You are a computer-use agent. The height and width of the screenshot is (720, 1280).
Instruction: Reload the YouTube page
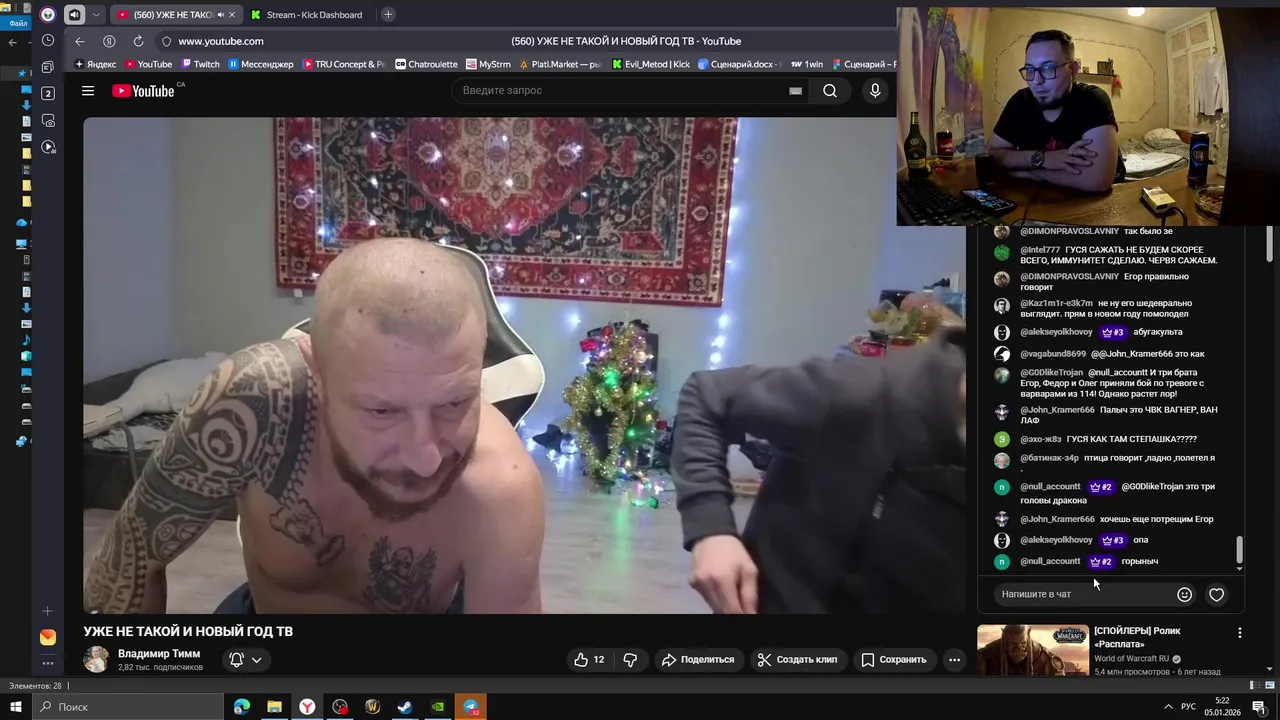(x=138, y=41)
